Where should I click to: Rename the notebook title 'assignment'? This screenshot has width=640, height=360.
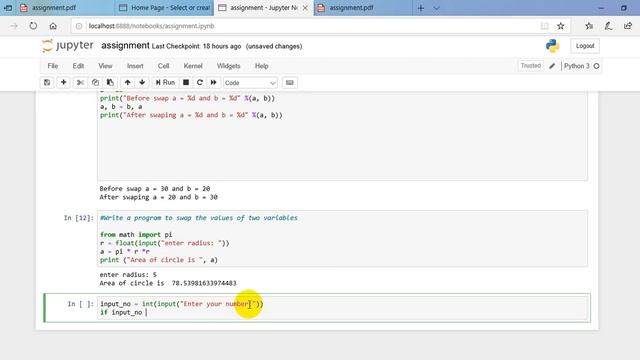(125, 45)
